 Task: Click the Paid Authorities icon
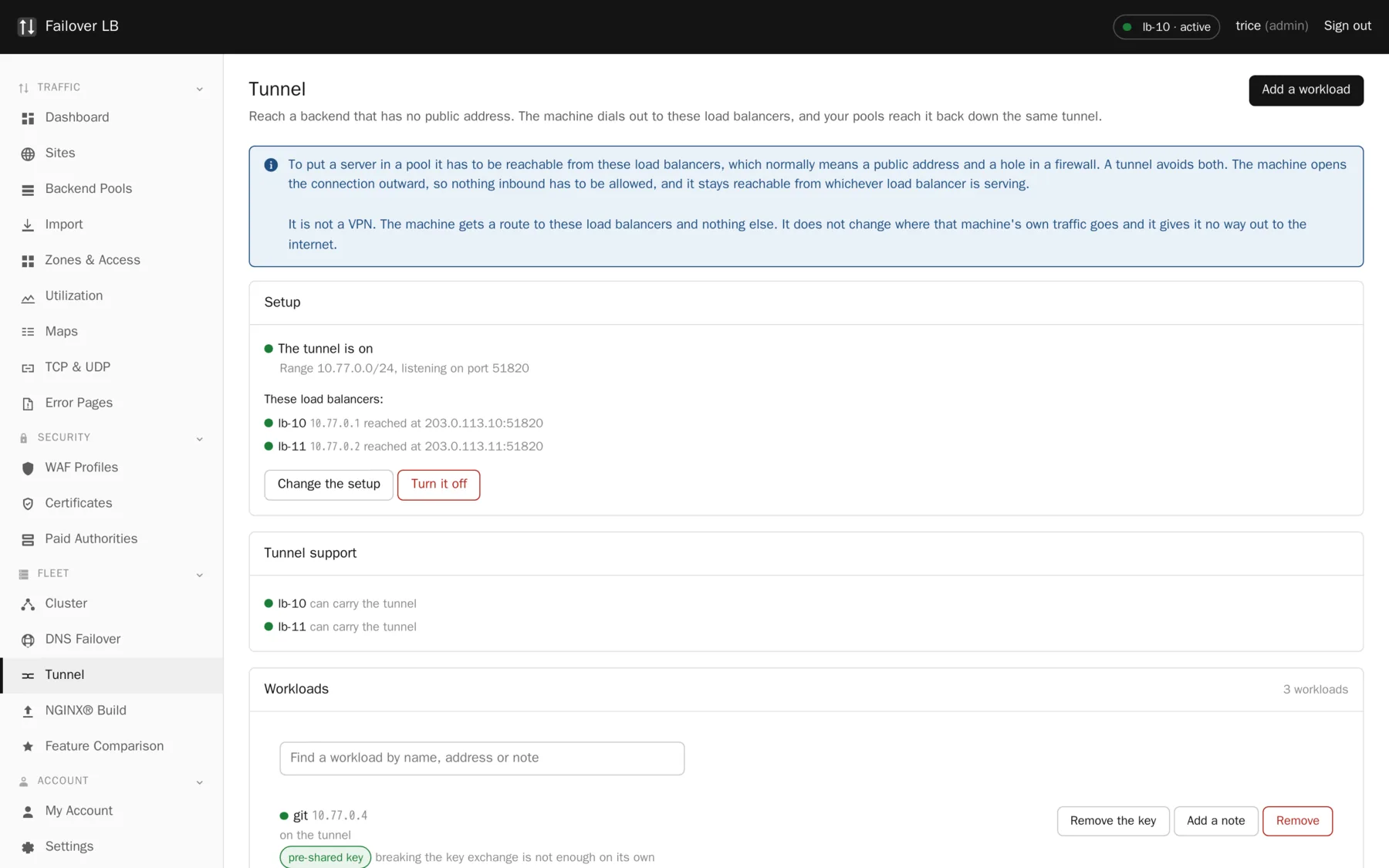point(28,539)
